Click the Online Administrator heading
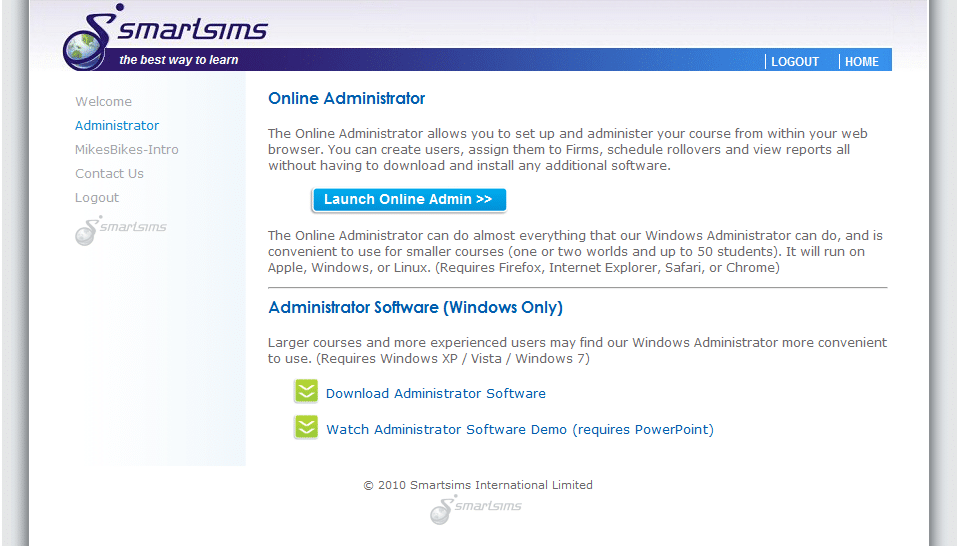Viewport: 958px width, 546px height. 346,99
